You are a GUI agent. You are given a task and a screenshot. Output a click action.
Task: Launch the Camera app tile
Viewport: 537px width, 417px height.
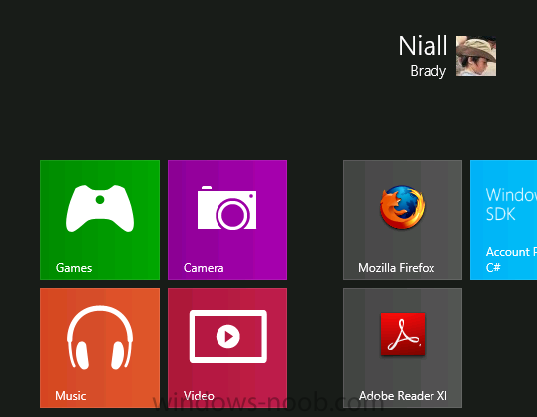[x=227, y=220]
